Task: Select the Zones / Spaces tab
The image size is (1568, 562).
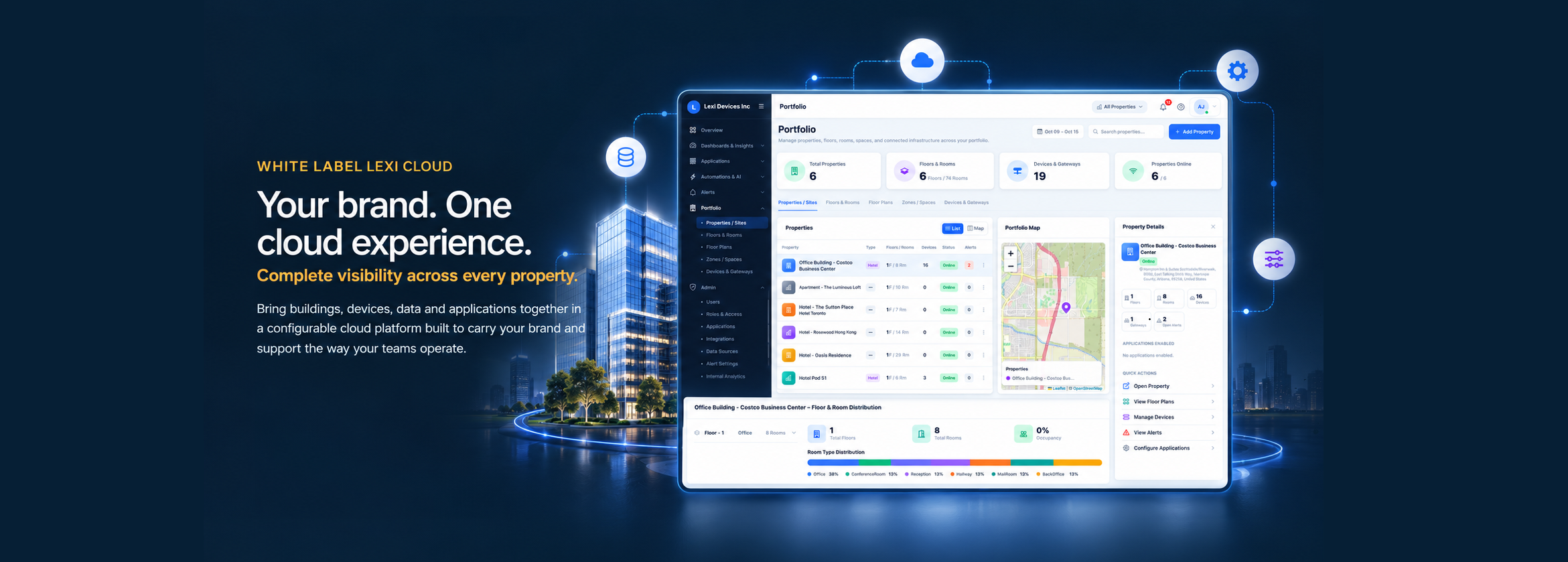Action: tap(918, 202)
